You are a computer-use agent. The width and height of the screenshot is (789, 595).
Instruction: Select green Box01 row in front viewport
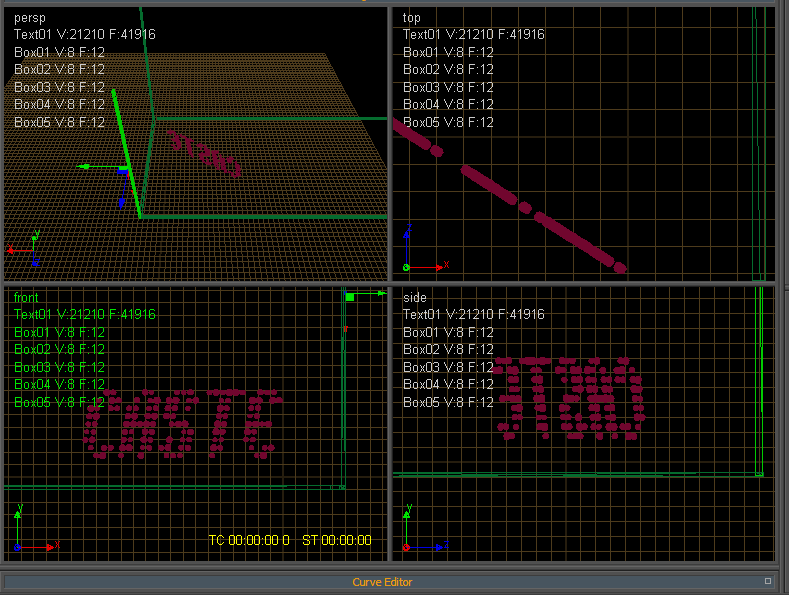coord(59,332)
